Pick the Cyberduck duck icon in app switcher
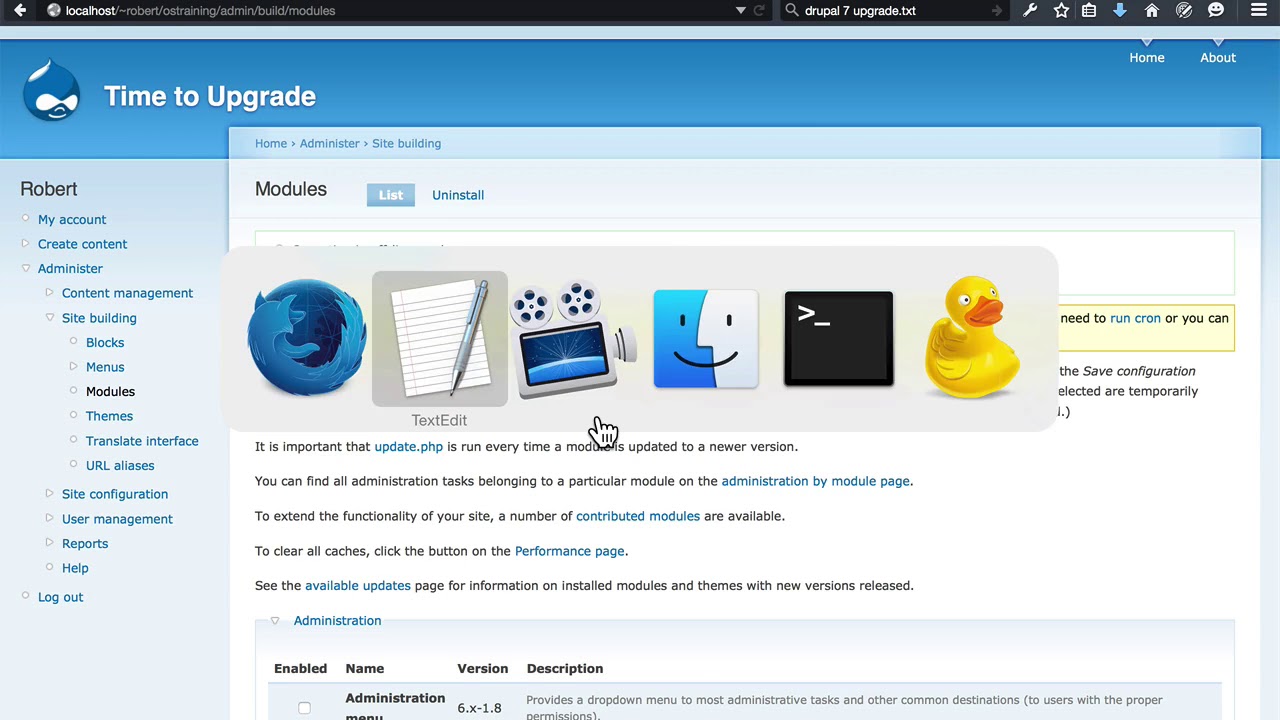This screenshot has width=1280, height=720. [972, 337]
